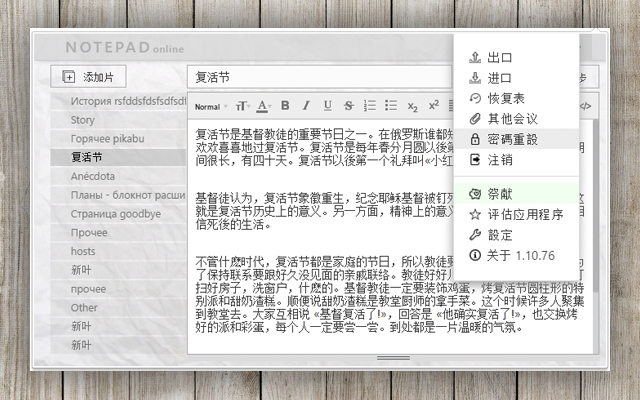
Task: Click the resize handle below editor
Action: (393, 358)
